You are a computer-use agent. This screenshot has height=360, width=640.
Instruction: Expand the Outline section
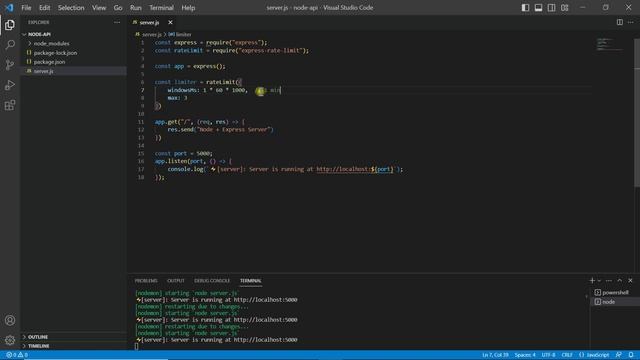pos(38,337)
